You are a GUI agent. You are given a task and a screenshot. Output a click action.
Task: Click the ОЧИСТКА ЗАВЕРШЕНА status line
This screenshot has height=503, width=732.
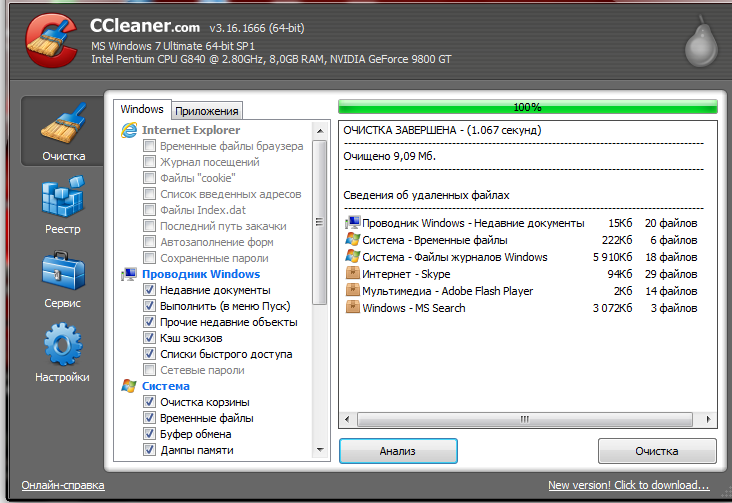(443, 130)
